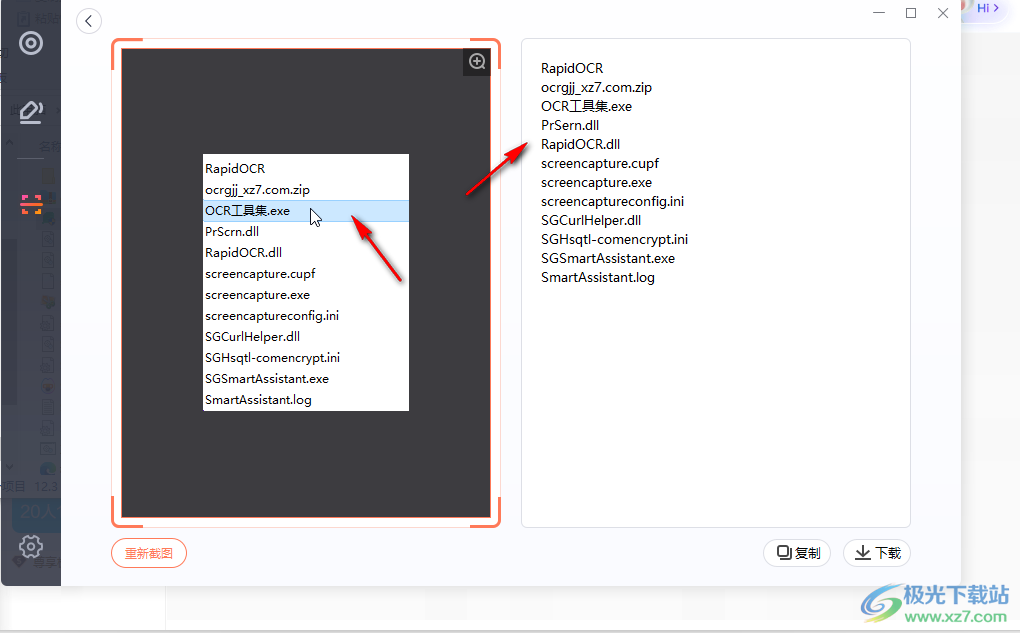Copy recognized text with 复制 button
The width and height of the screenshot is (1020, 633).
point(797,553)
